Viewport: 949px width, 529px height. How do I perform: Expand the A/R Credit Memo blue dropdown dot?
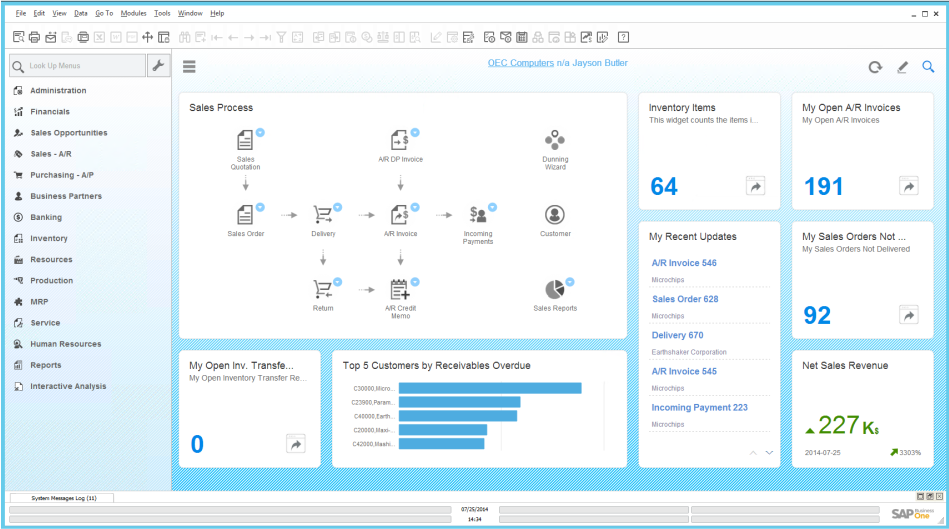[x=415, y=281]
